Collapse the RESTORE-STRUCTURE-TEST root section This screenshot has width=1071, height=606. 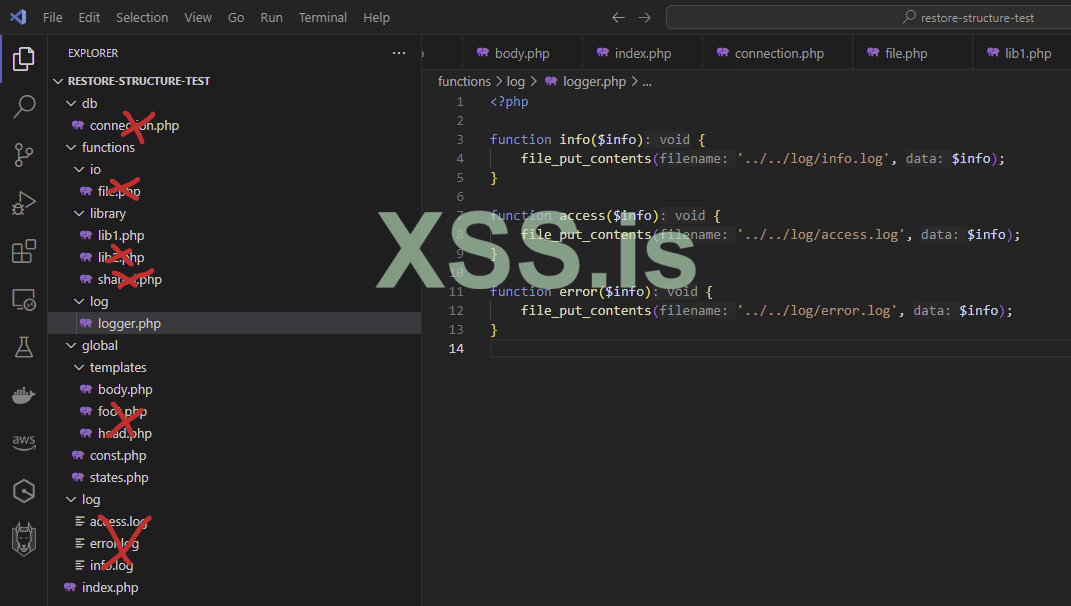tap(138, 81)
